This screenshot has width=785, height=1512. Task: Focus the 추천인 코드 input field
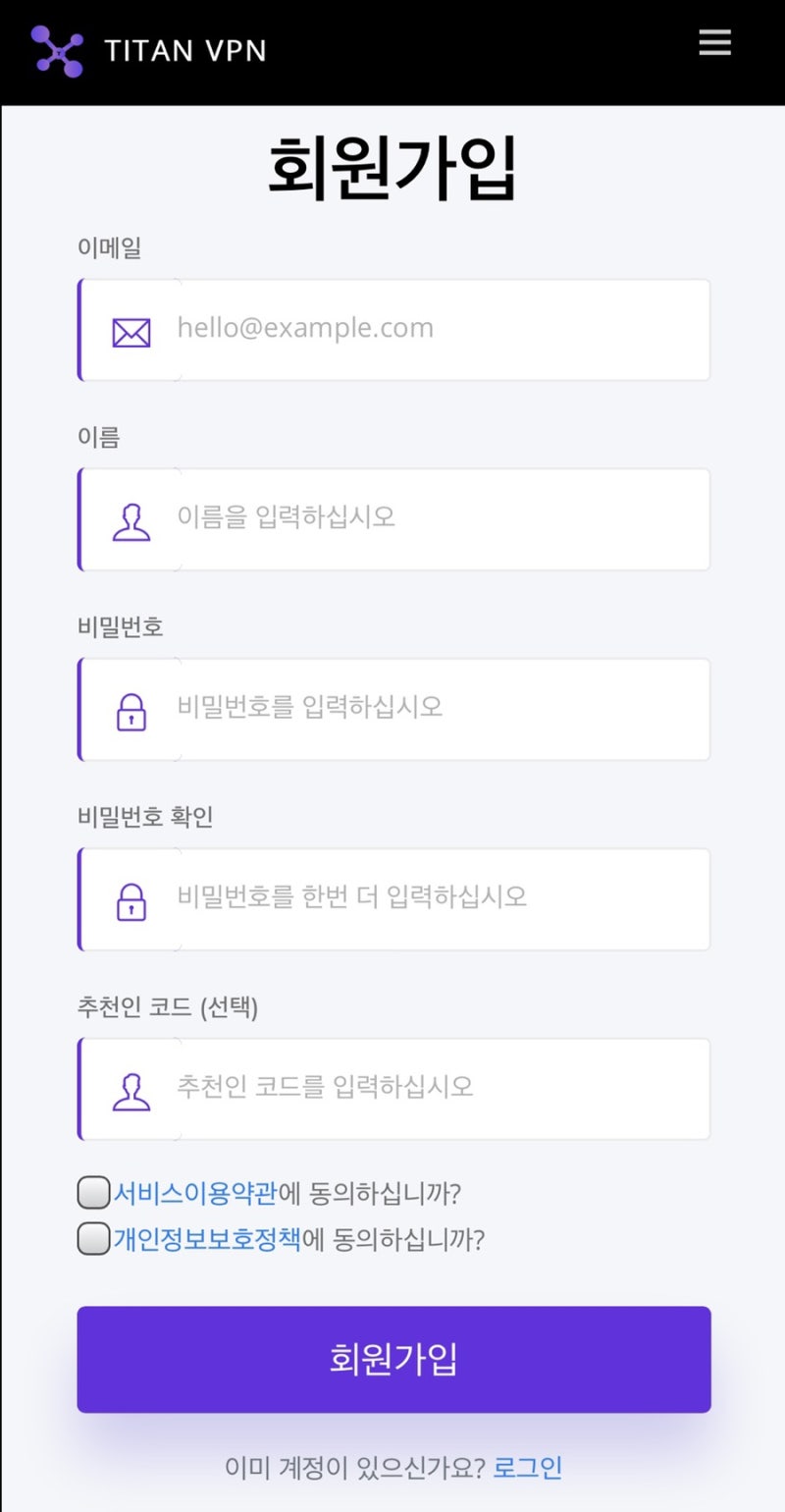tap(442, 1088)
